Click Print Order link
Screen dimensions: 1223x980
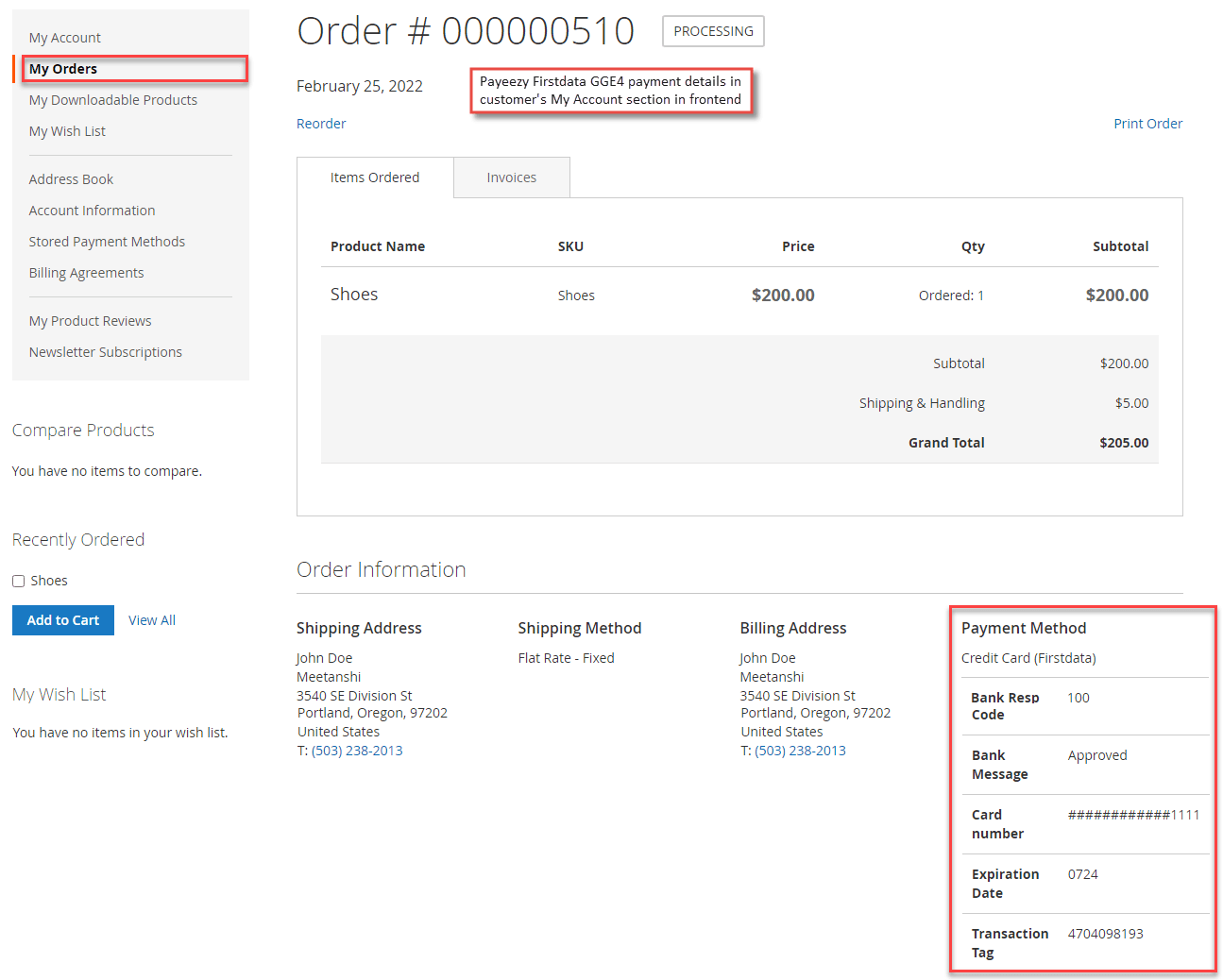[x=1147, y=123]
